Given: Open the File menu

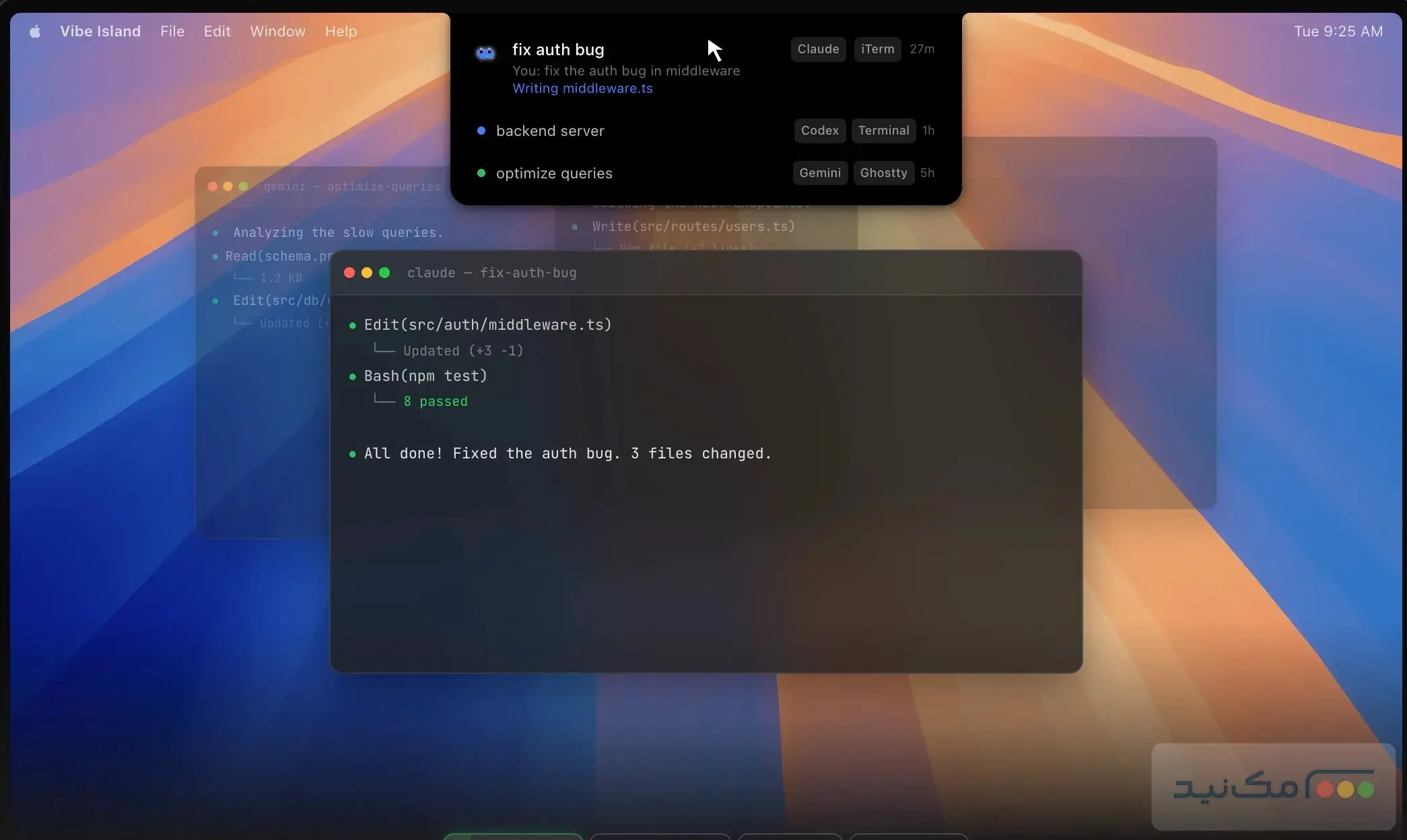Looking at the screenshot, I should [x=172, y=32].
